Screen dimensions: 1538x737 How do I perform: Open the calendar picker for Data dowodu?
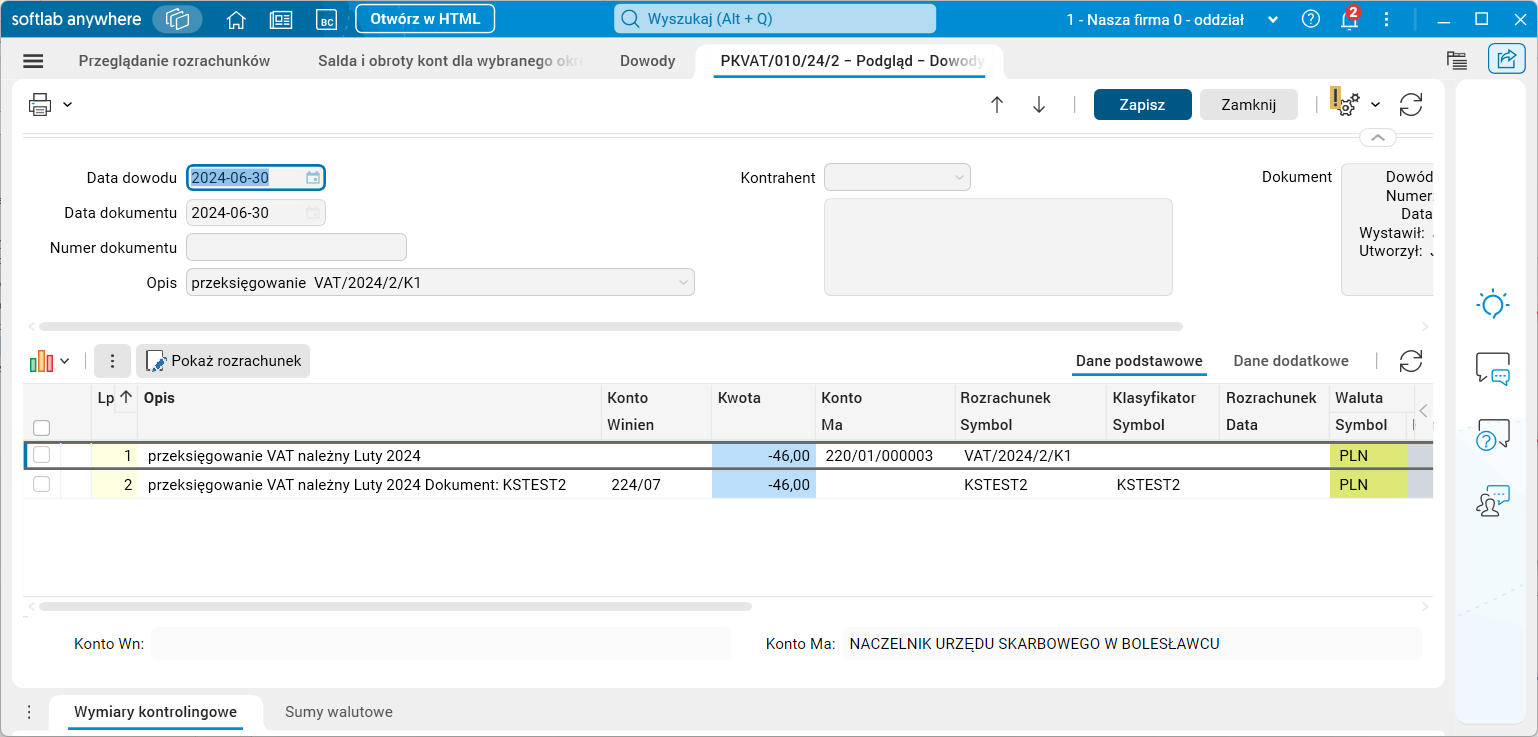(313, 178)
